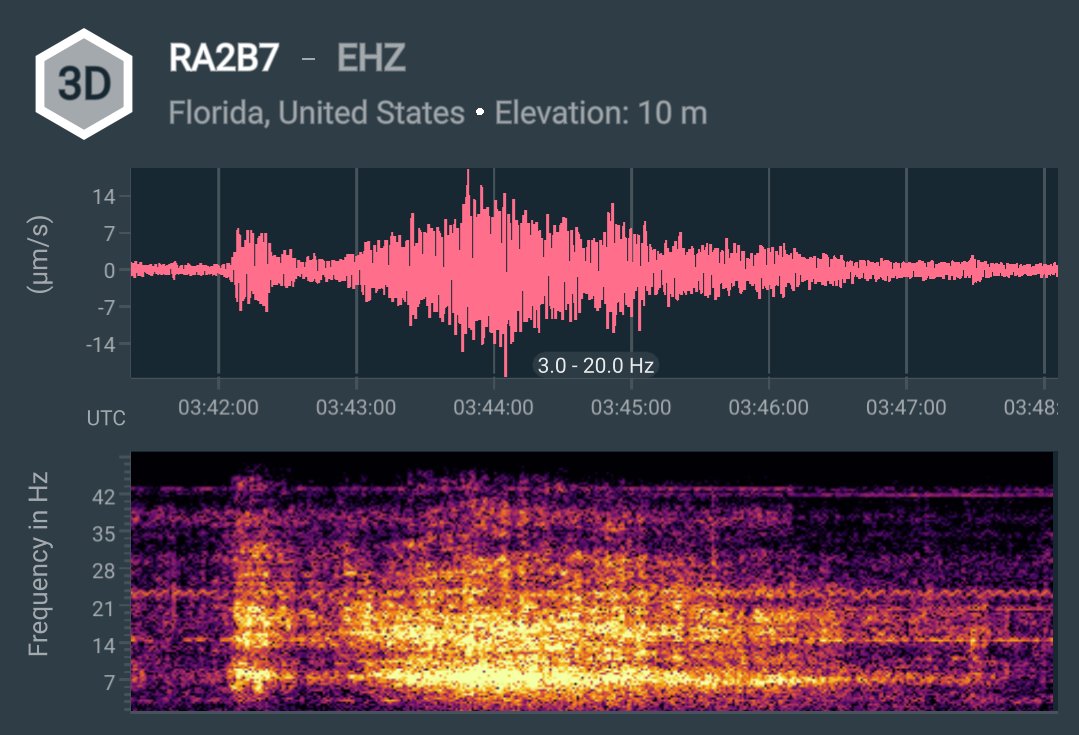This screenshot has width=1079, height=735.
Task: Open the 3.0 - 20.0 Hz filter badge
Action: point(596,365)
